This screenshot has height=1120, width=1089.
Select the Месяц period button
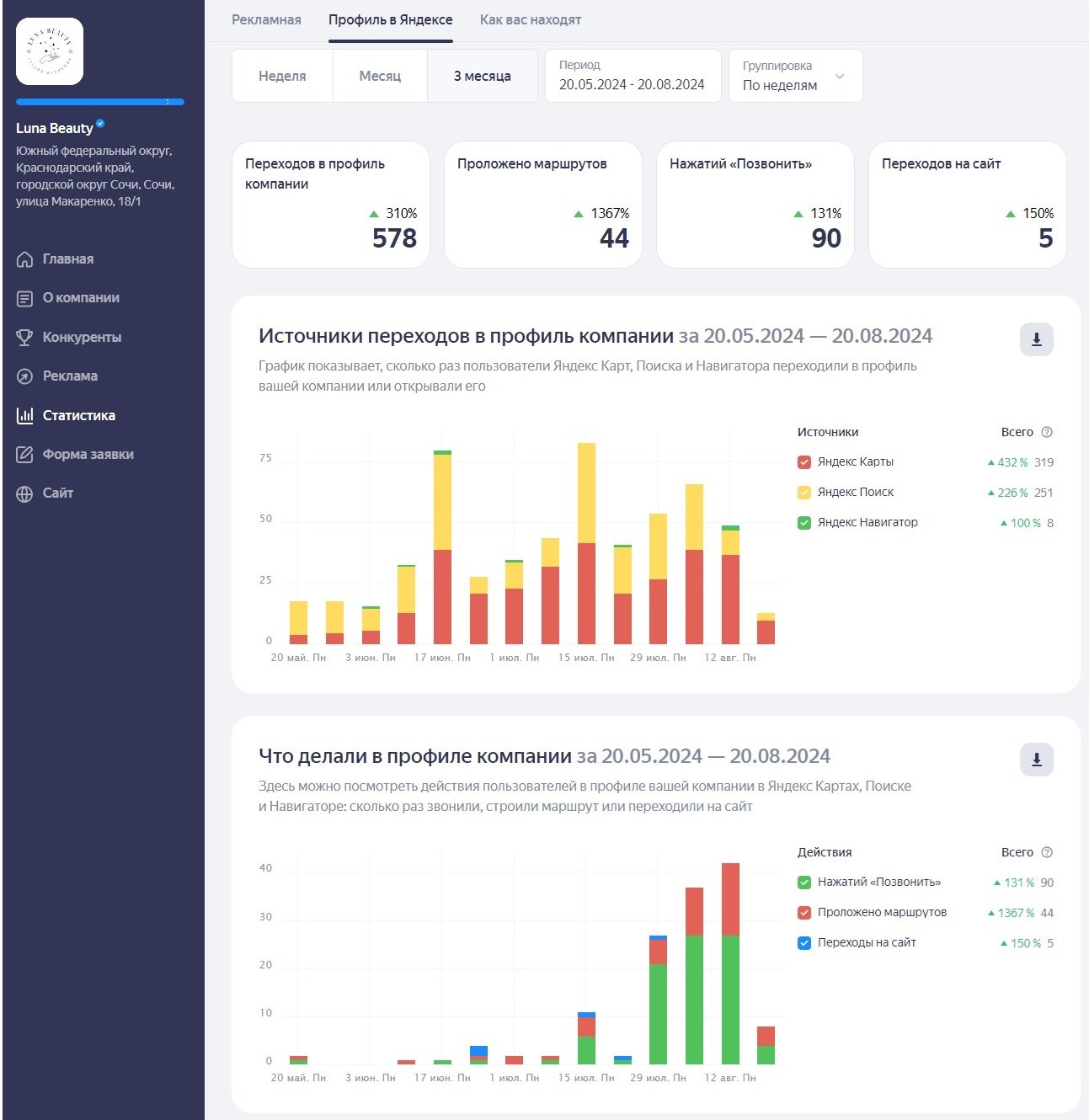380,77
